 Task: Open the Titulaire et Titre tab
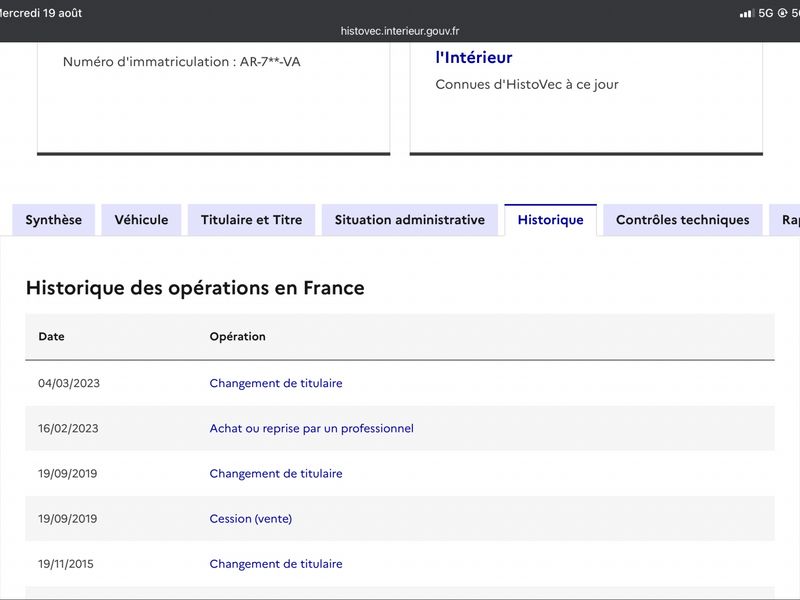(x=252, y=220)
